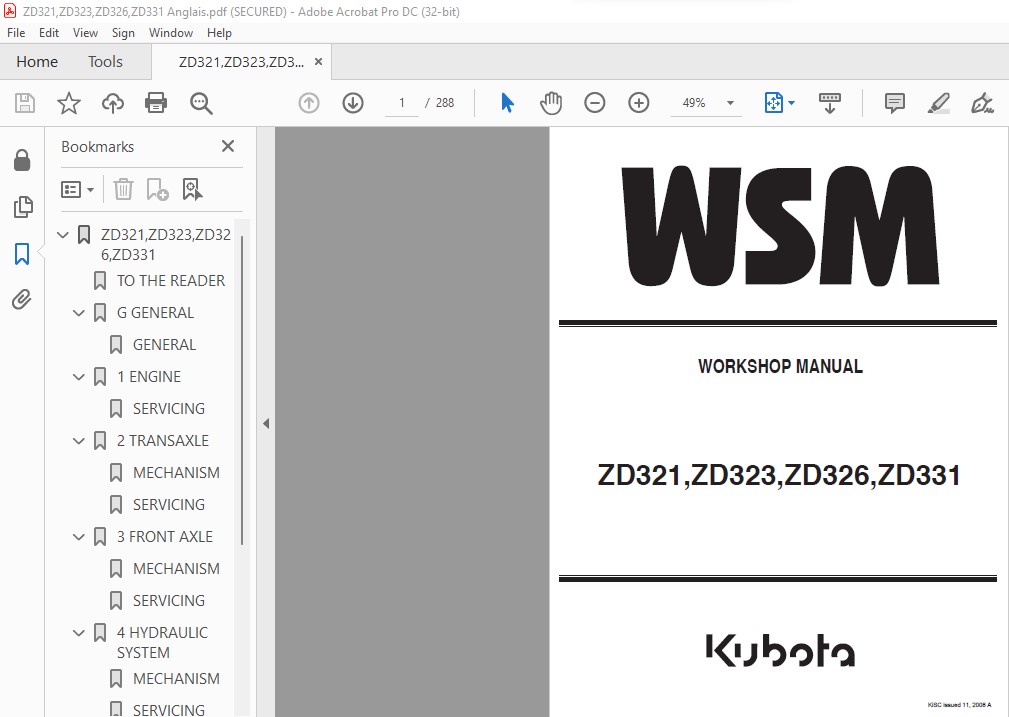Delete selected bookmark trash icon
This screenshot has width=1009, height=717.
point(123,189)
